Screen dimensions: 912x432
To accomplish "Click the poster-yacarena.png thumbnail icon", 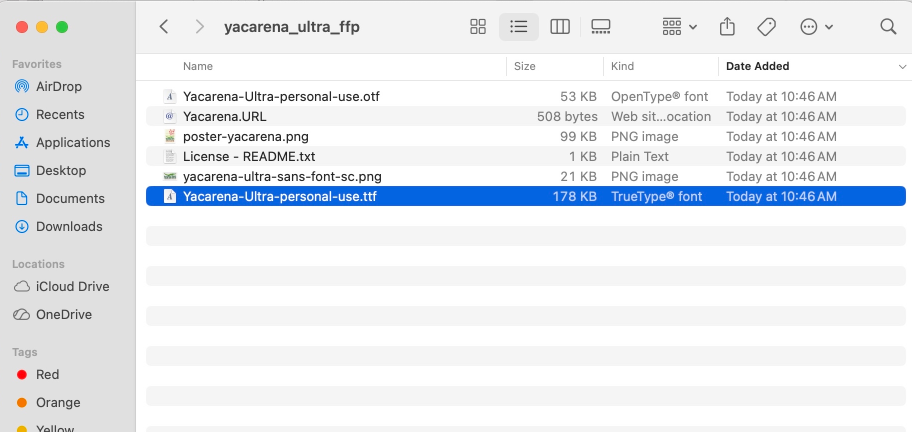I will [x=169, y=137].
